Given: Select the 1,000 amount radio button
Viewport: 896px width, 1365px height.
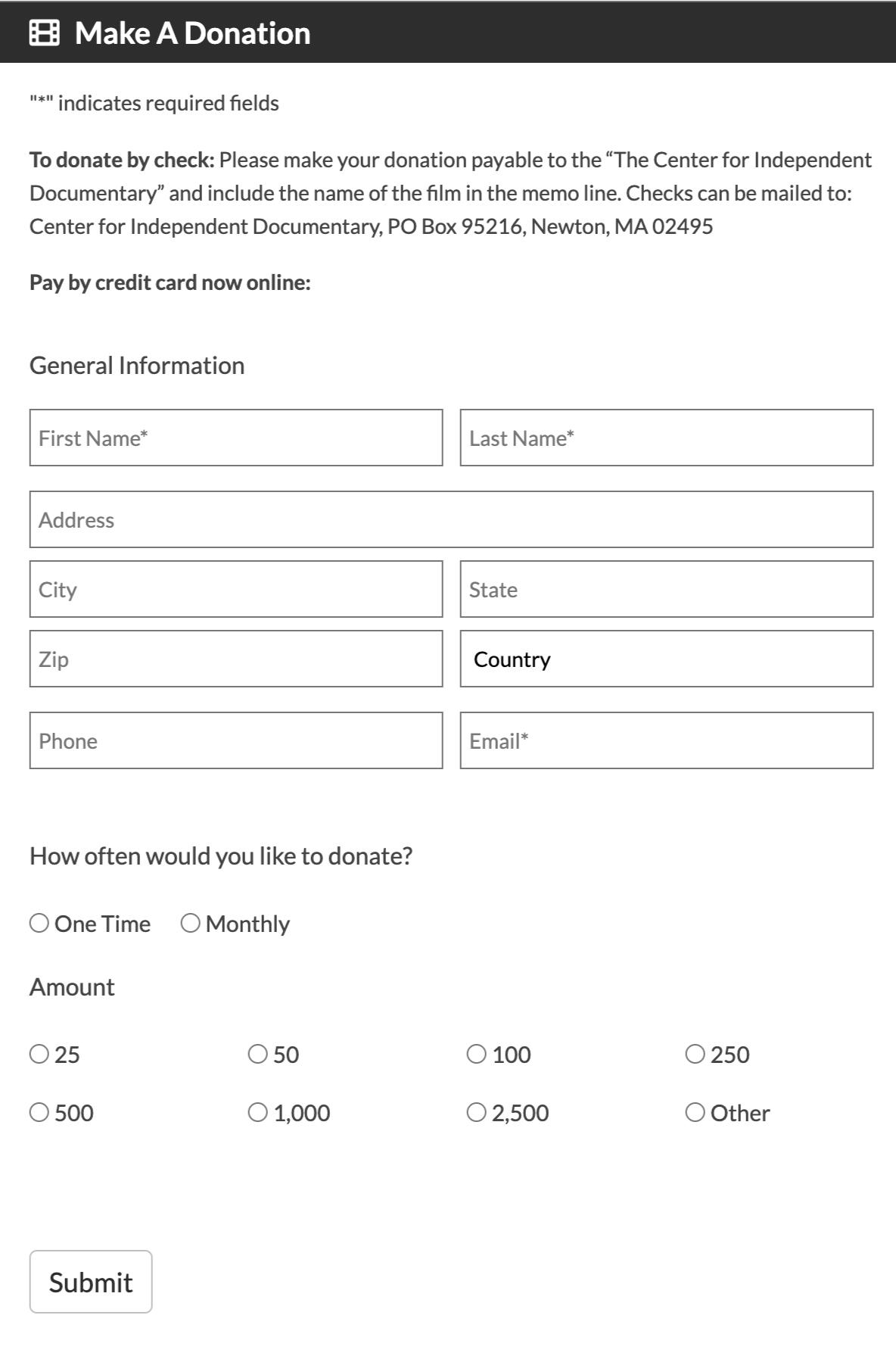Looking at the screenshot, I should 258,1112.
